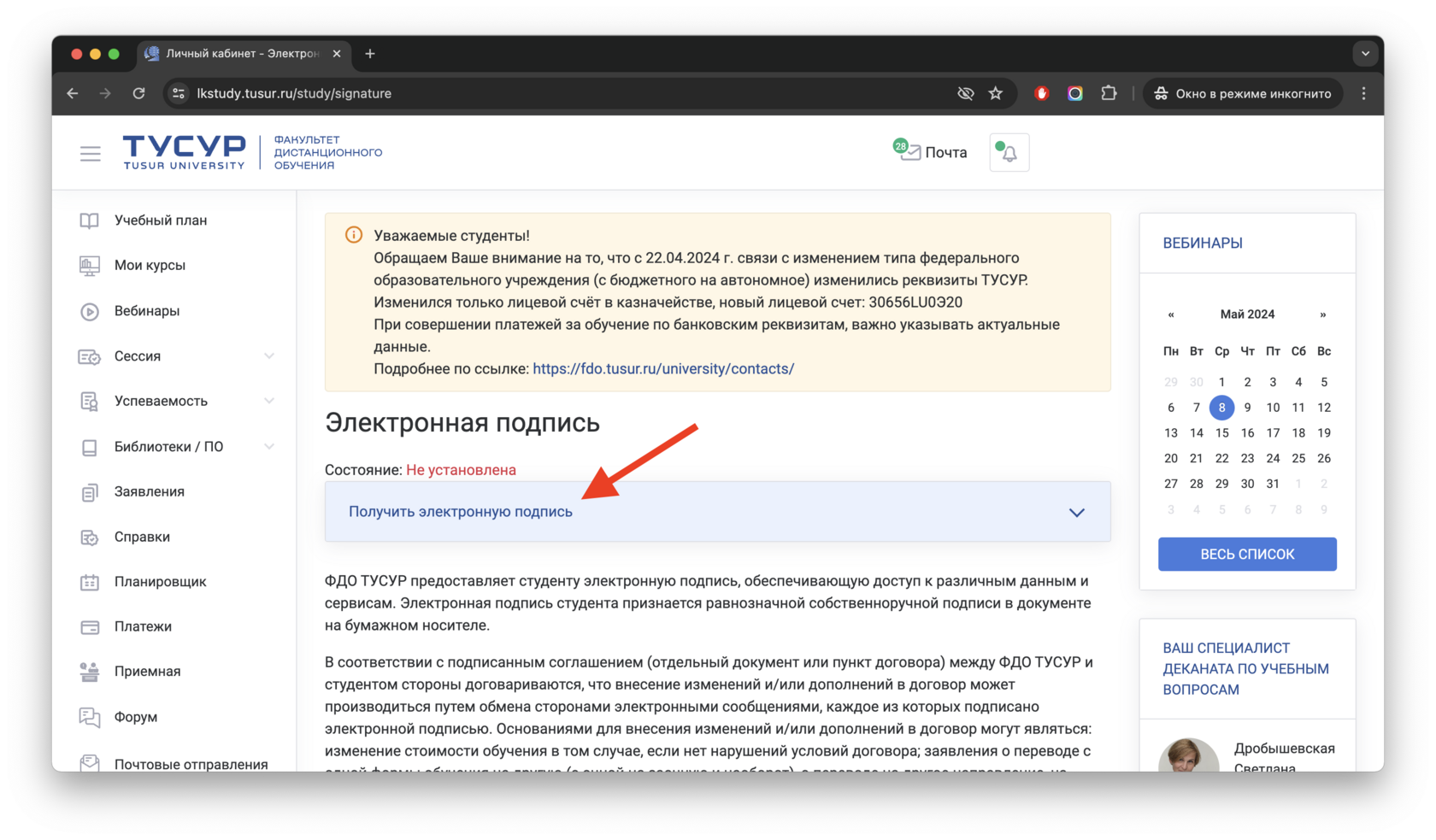Click Май 2024 calendar title
The height and width of the screenshot is (840, 1436).
(x=1247, y=314)
